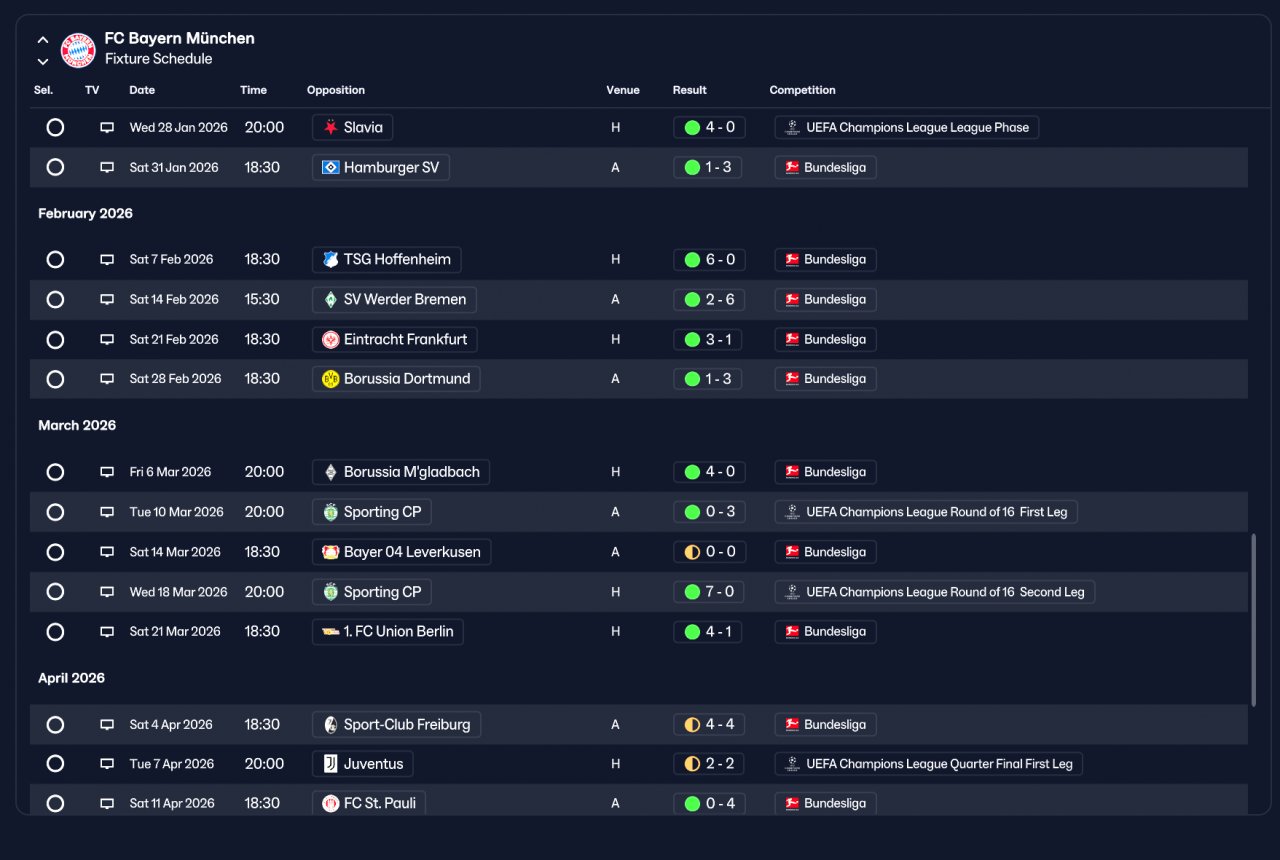
Task: Click the FC Bayern München club crest
Action: pyautogui.click(x=78, y=50)
